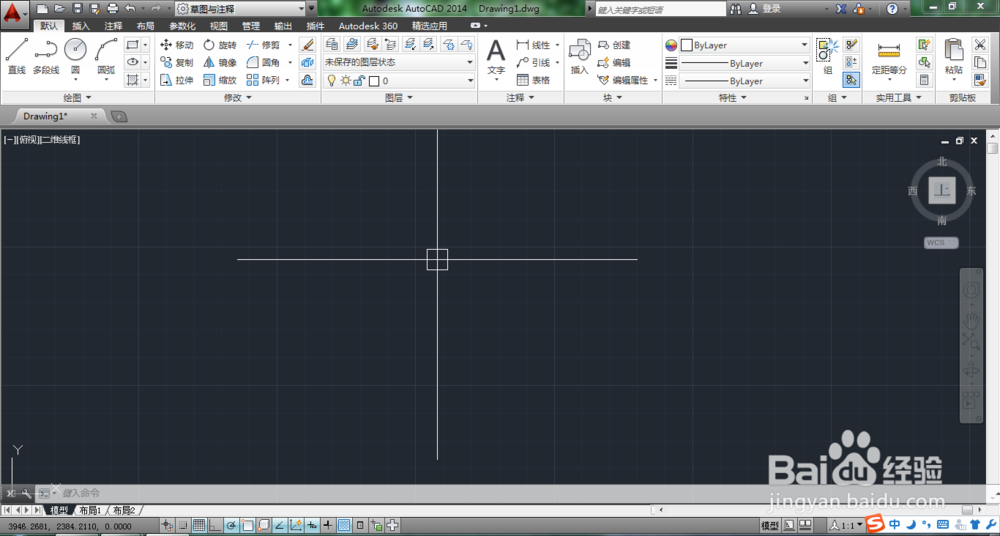This screenshot has width=1000, height=536.
Task: Click the Undo arrow in quick access toolbar
Action: pyautogui.click(x=129, y=8)
